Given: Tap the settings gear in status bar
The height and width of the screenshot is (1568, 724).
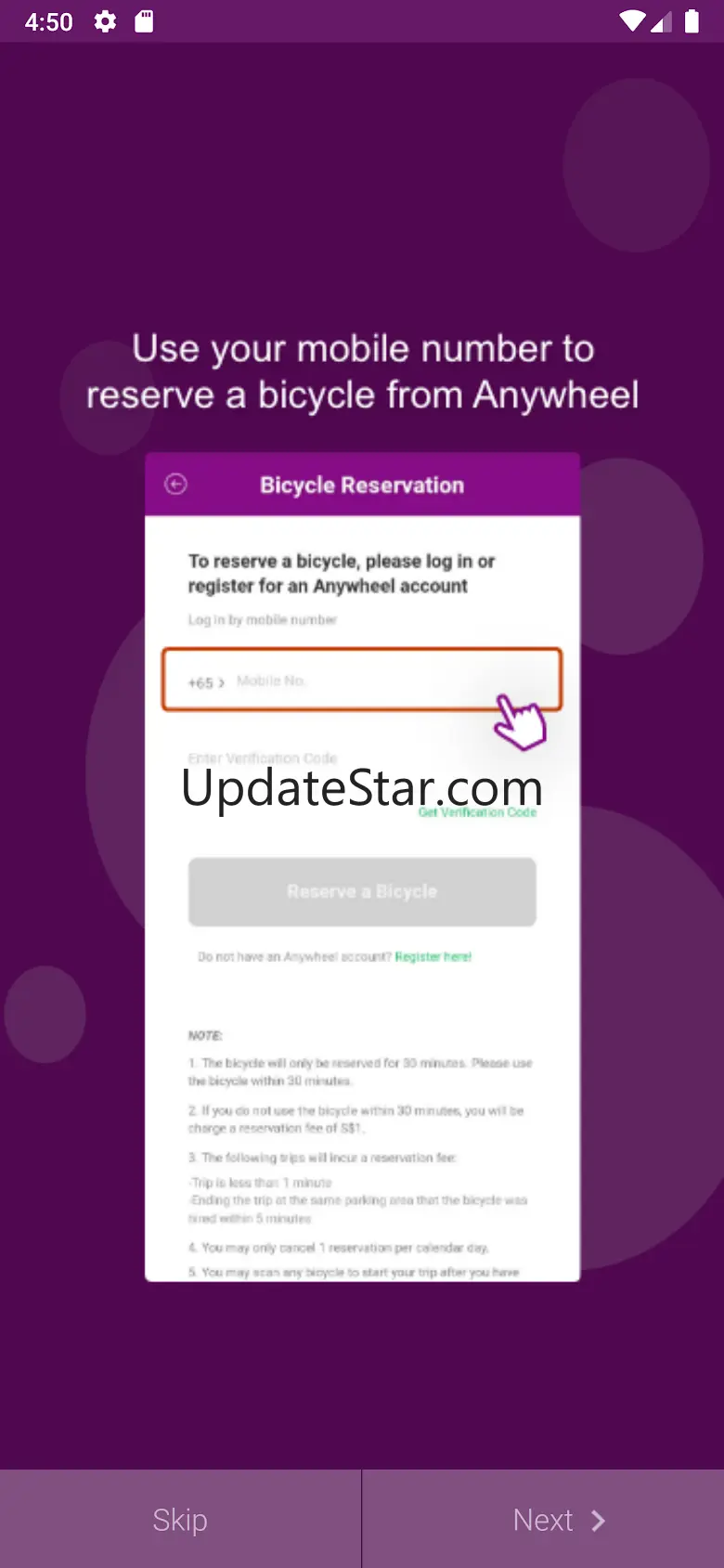Looking at the screenshot, I should tap(106, 21).
